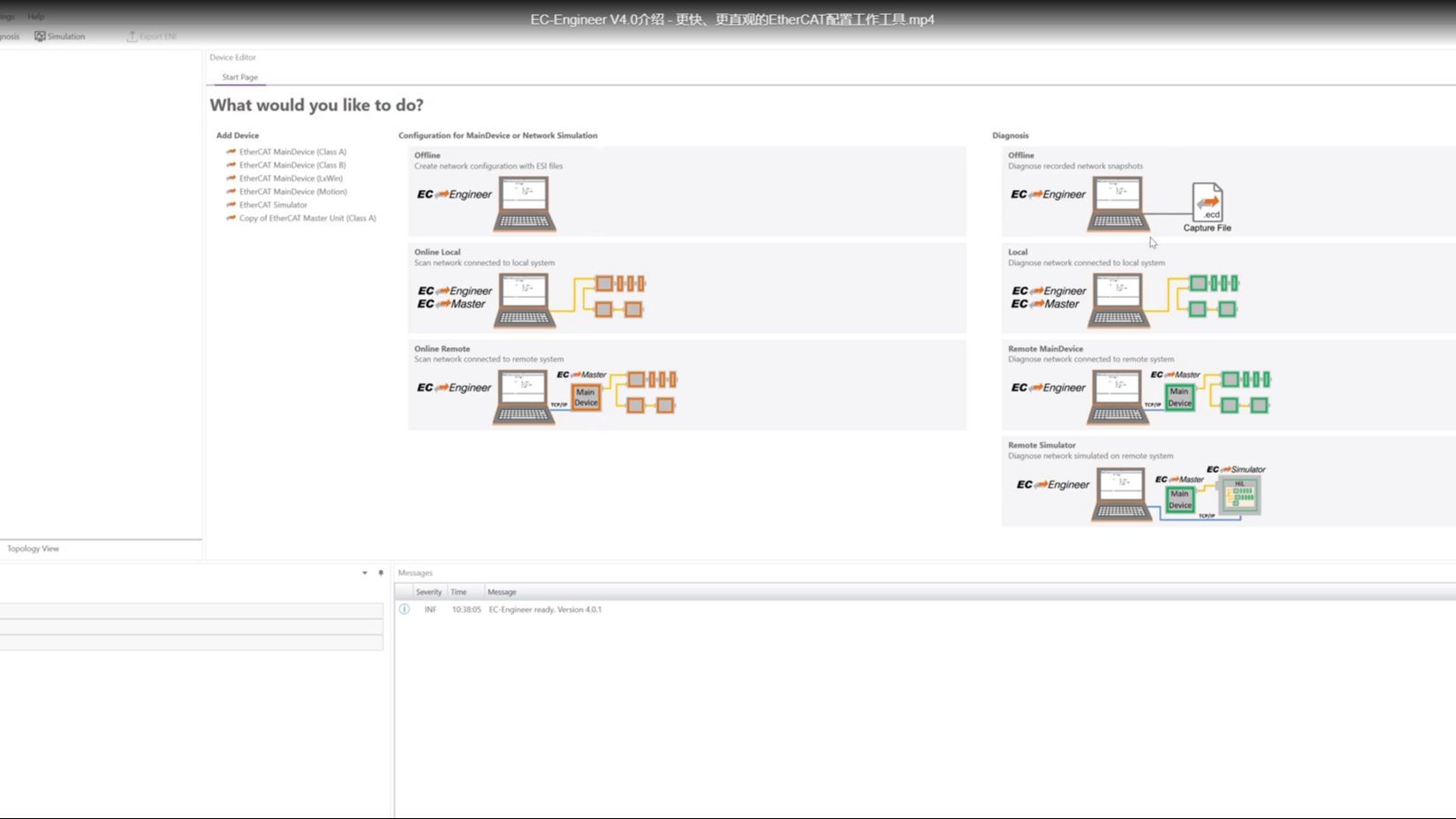The width and height of the screenshot is (1456, 819).
Task: Click laptop icon in Offline diagnosis
Action: (x=1119, y=203)
